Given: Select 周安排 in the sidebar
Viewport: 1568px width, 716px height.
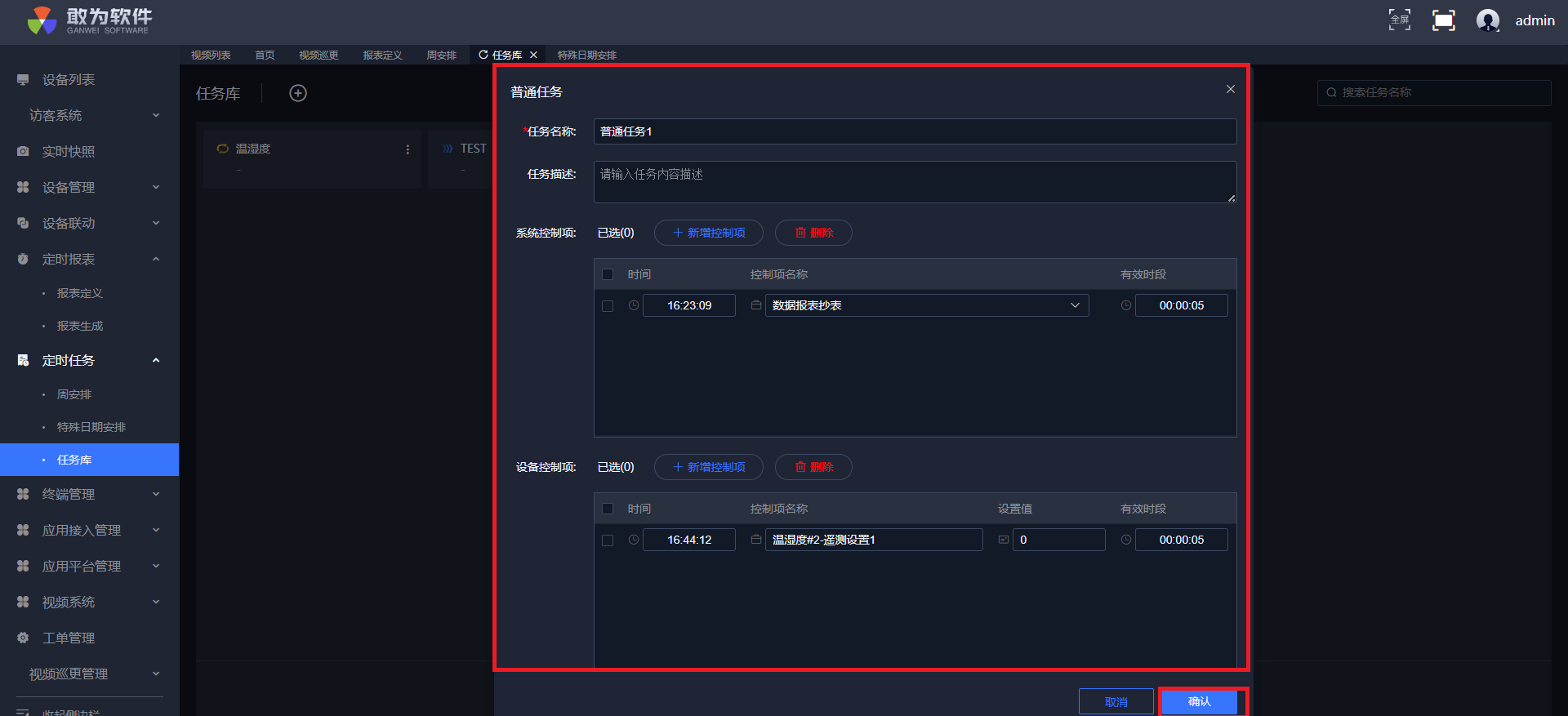Looking at the screenshot, I should click(x=74, y=394).
